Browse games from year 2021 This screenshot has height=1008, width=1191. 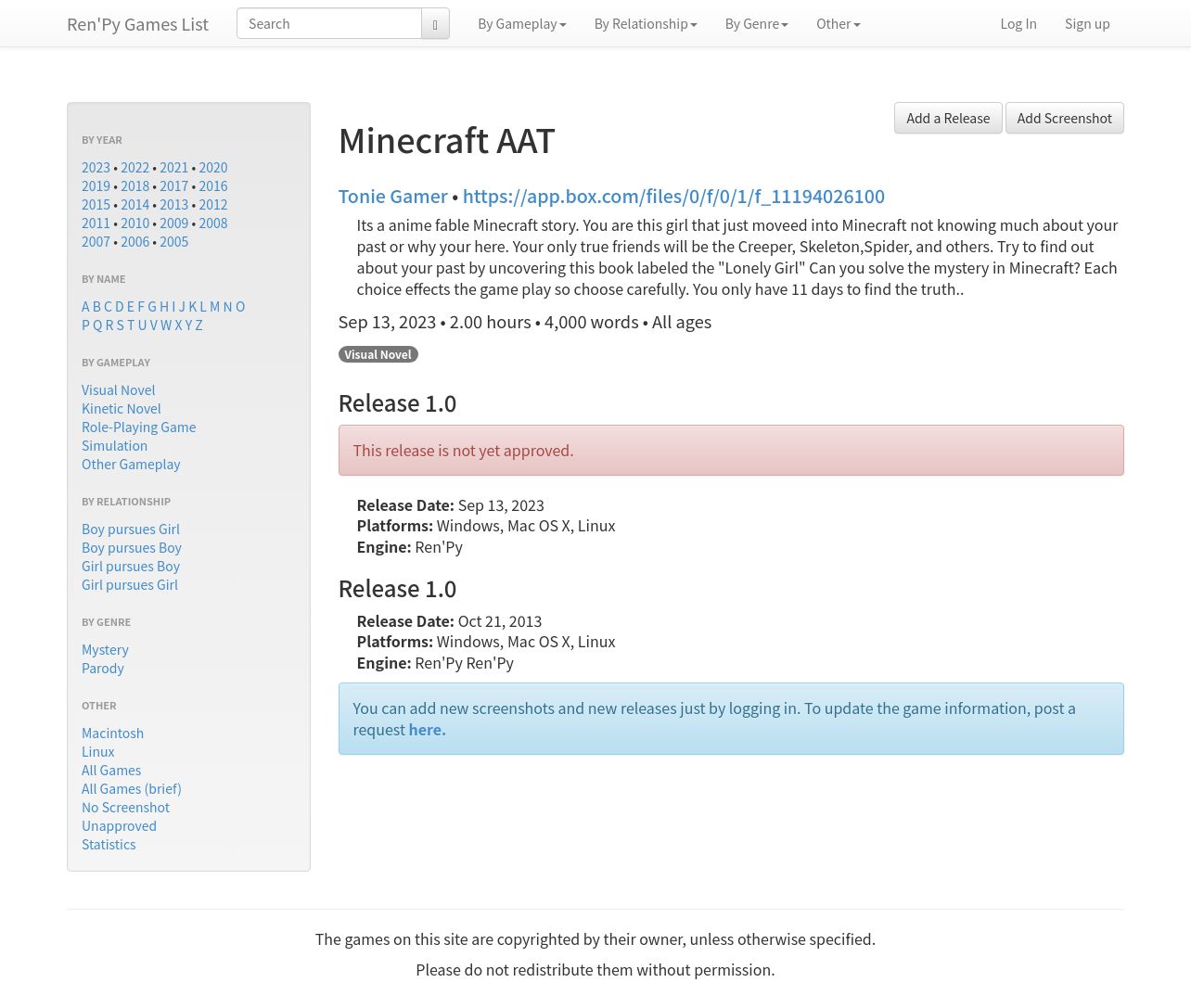173,168
